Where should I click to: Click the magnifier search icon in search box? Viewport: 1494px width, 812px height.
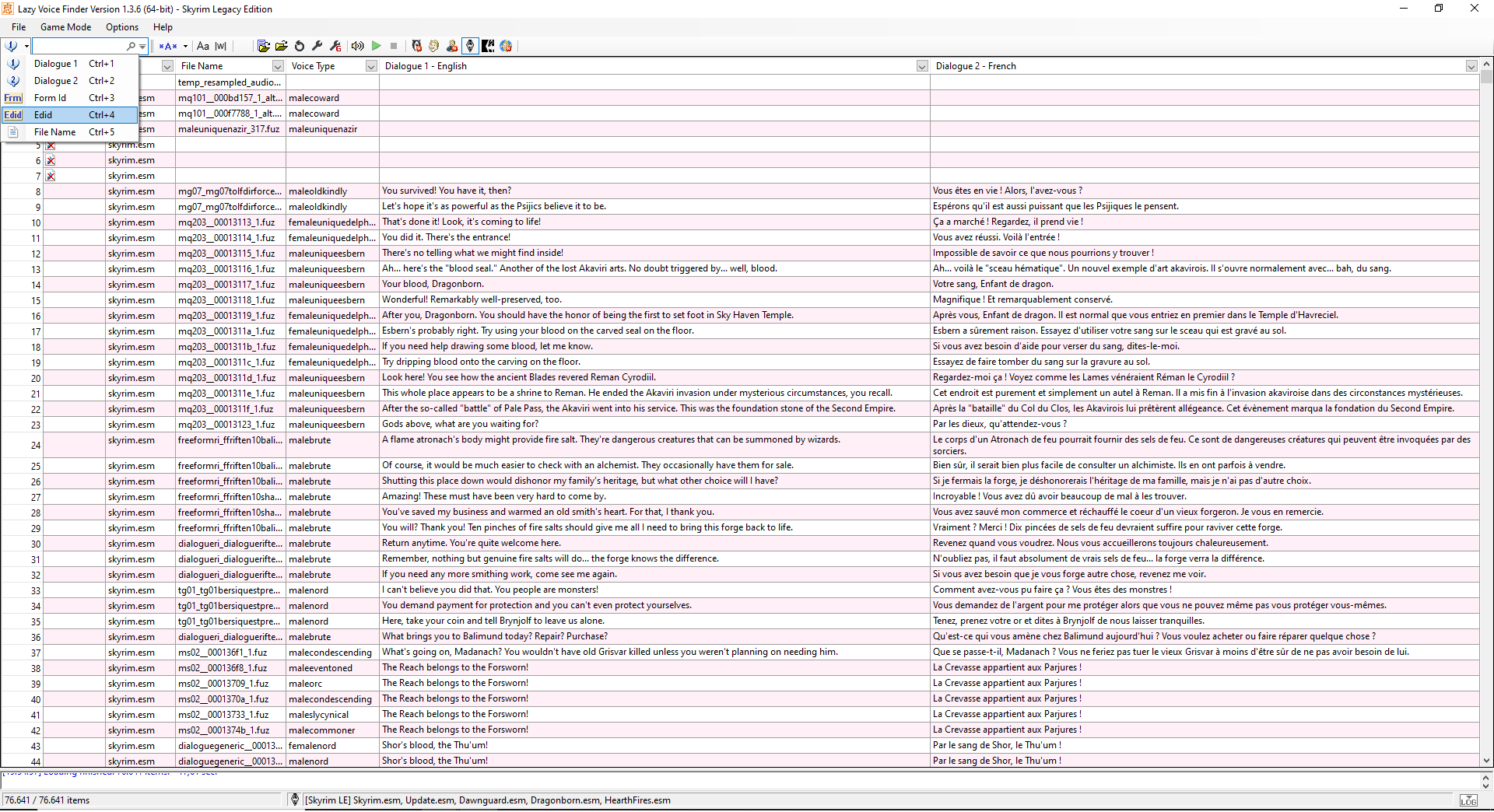pyautogui.click(x=131, y=46)
